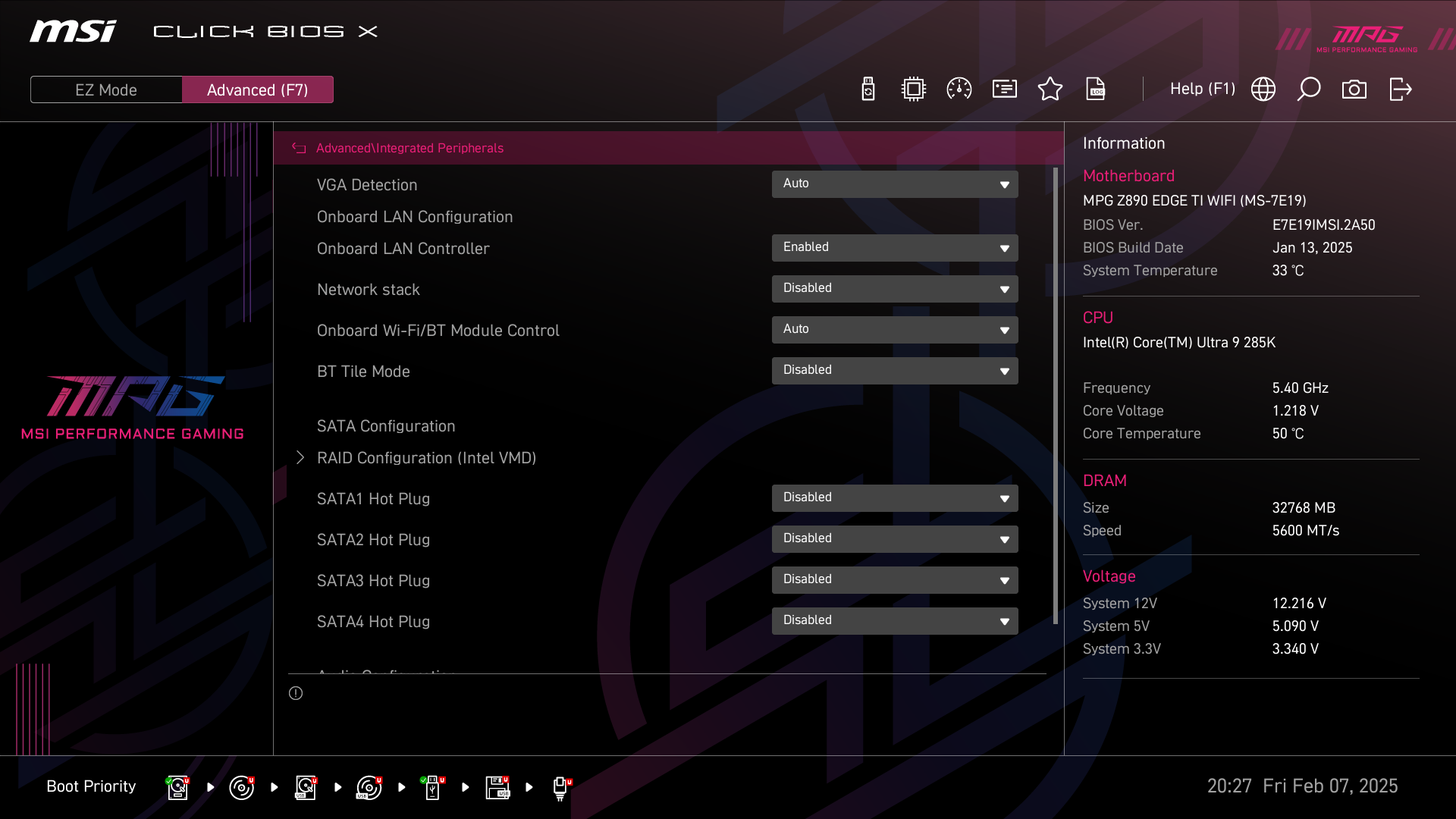
Task: Open the VGA Detection dropdown
Action: (895, 184)
